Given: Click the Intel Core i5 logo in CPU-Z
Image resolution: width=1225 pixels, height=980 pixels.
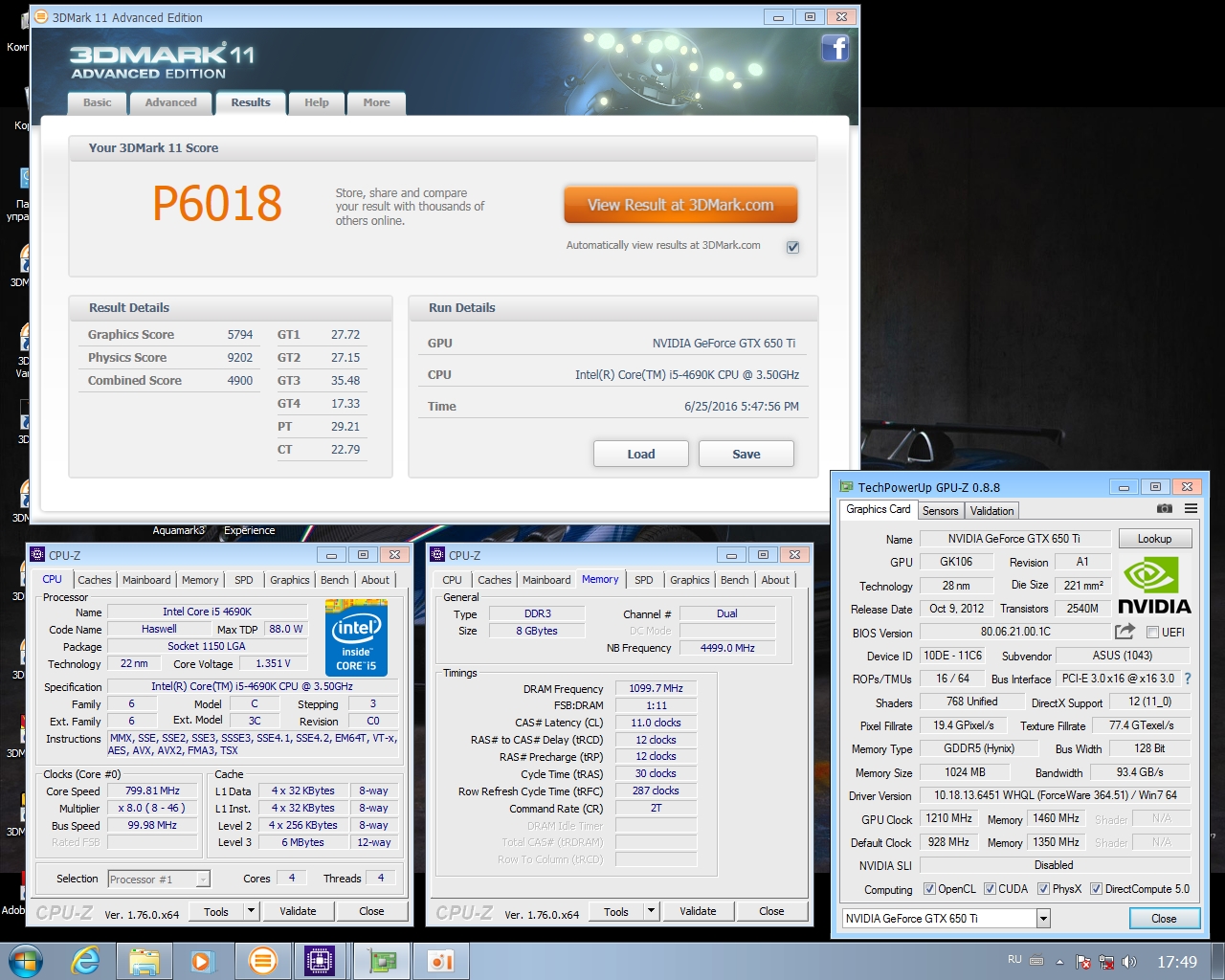Looking at the screenshot, I should (356, 637).
